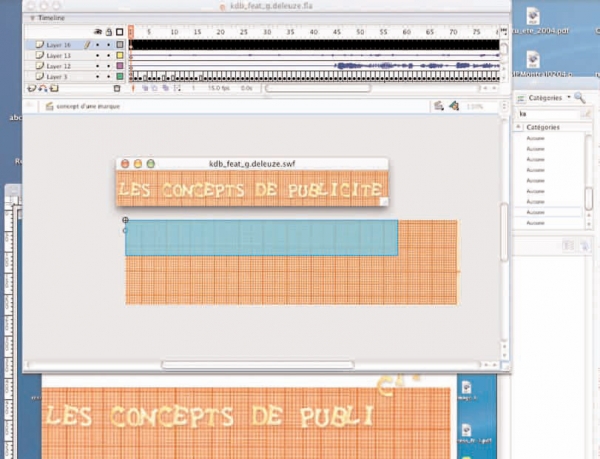Click green outline color swatch of Layer 3

point(120,77)
